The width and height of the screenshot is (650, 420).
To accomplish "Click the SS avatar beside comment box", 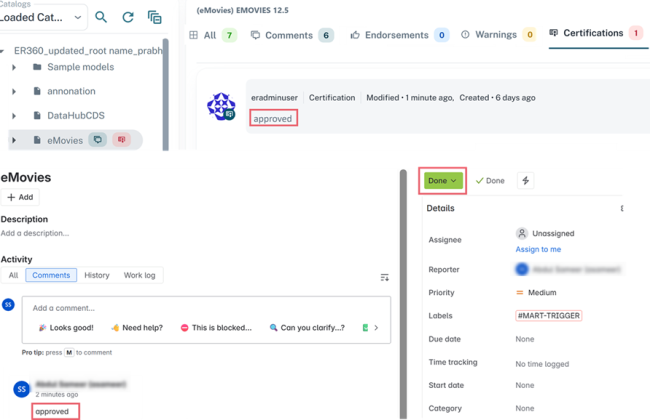I will click(x=8, y=305).
